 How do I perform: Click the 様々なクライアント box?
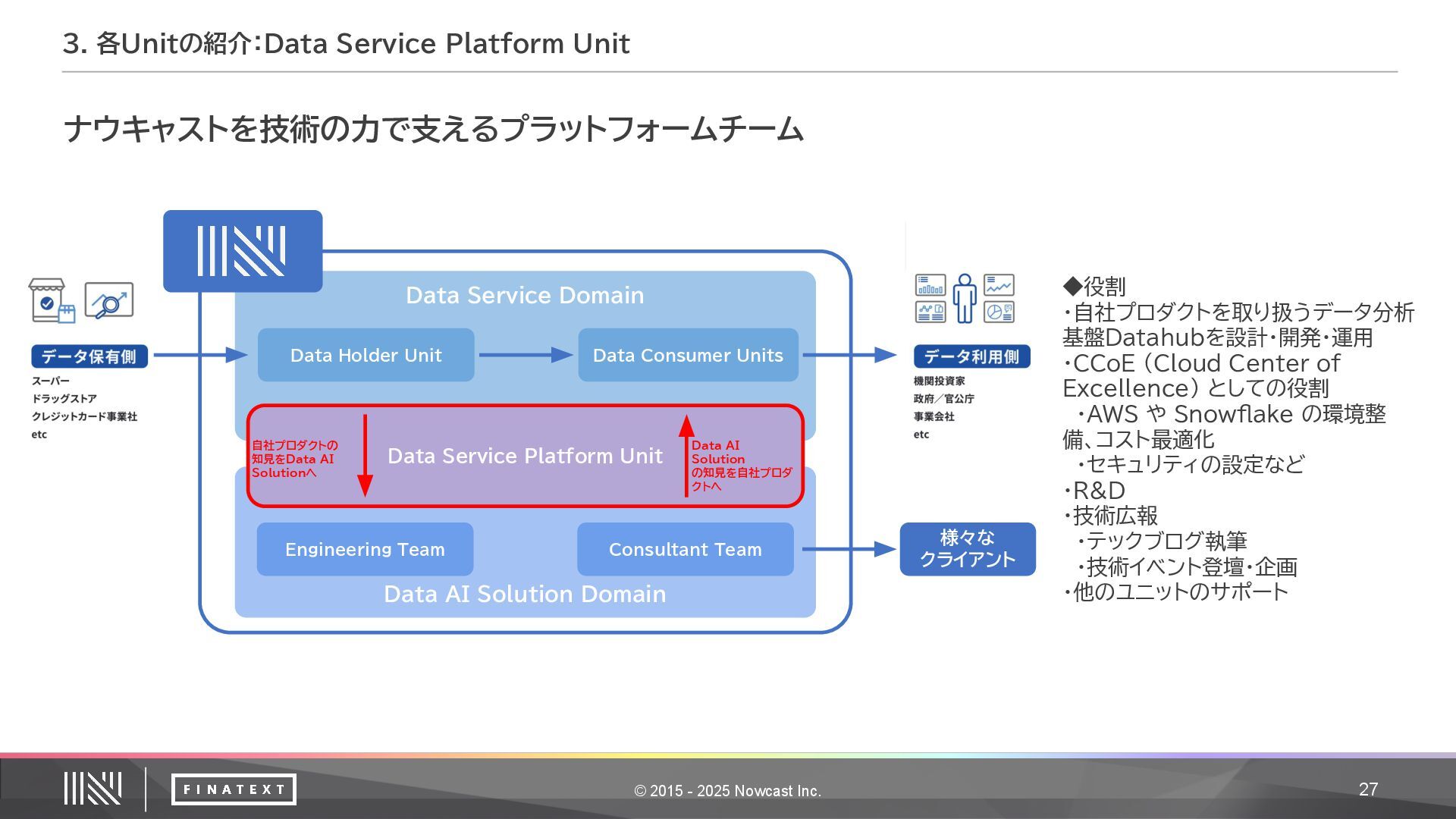coord(967,549)
